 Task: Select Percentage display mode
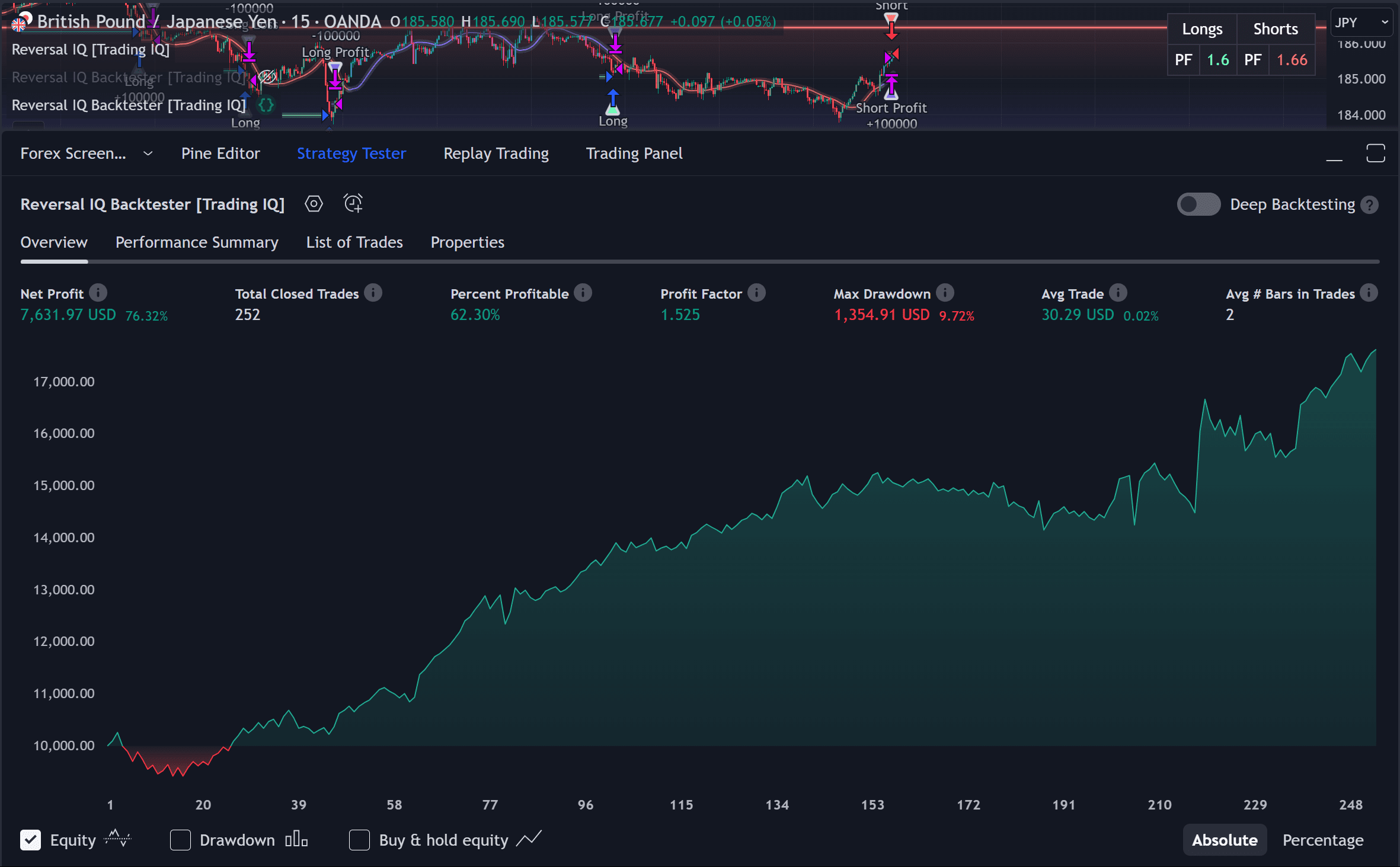[1323, 840]
